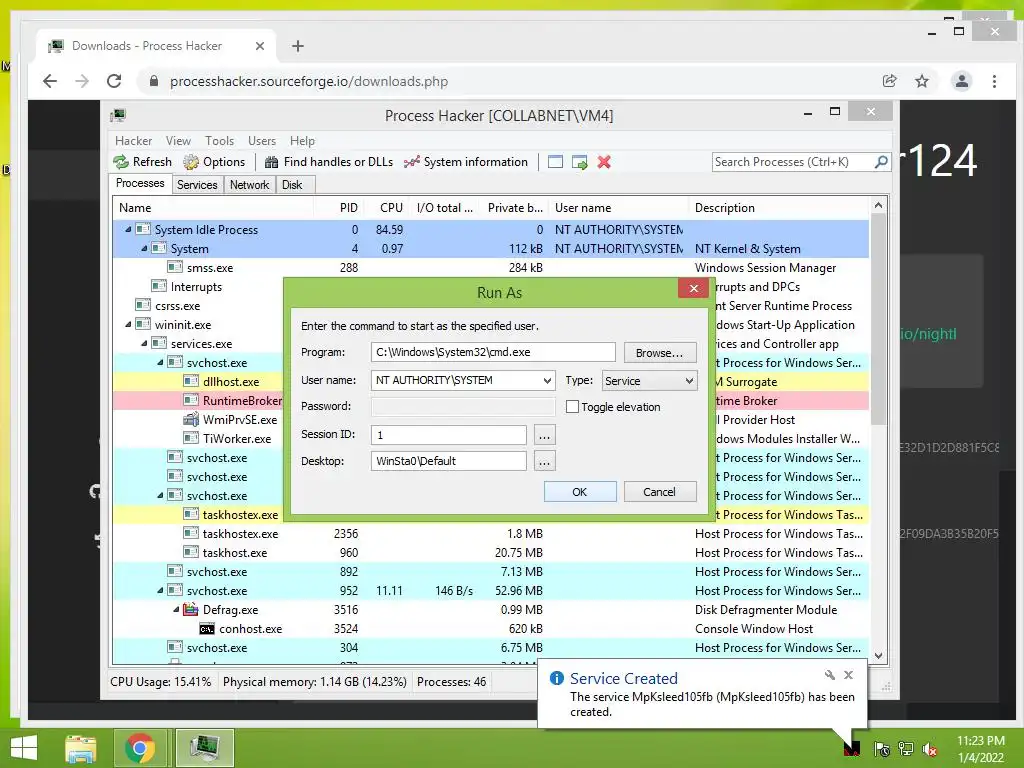Switch to the Services tab
The height and width of the screenshot is (768, 1024).
click(197, 185)
